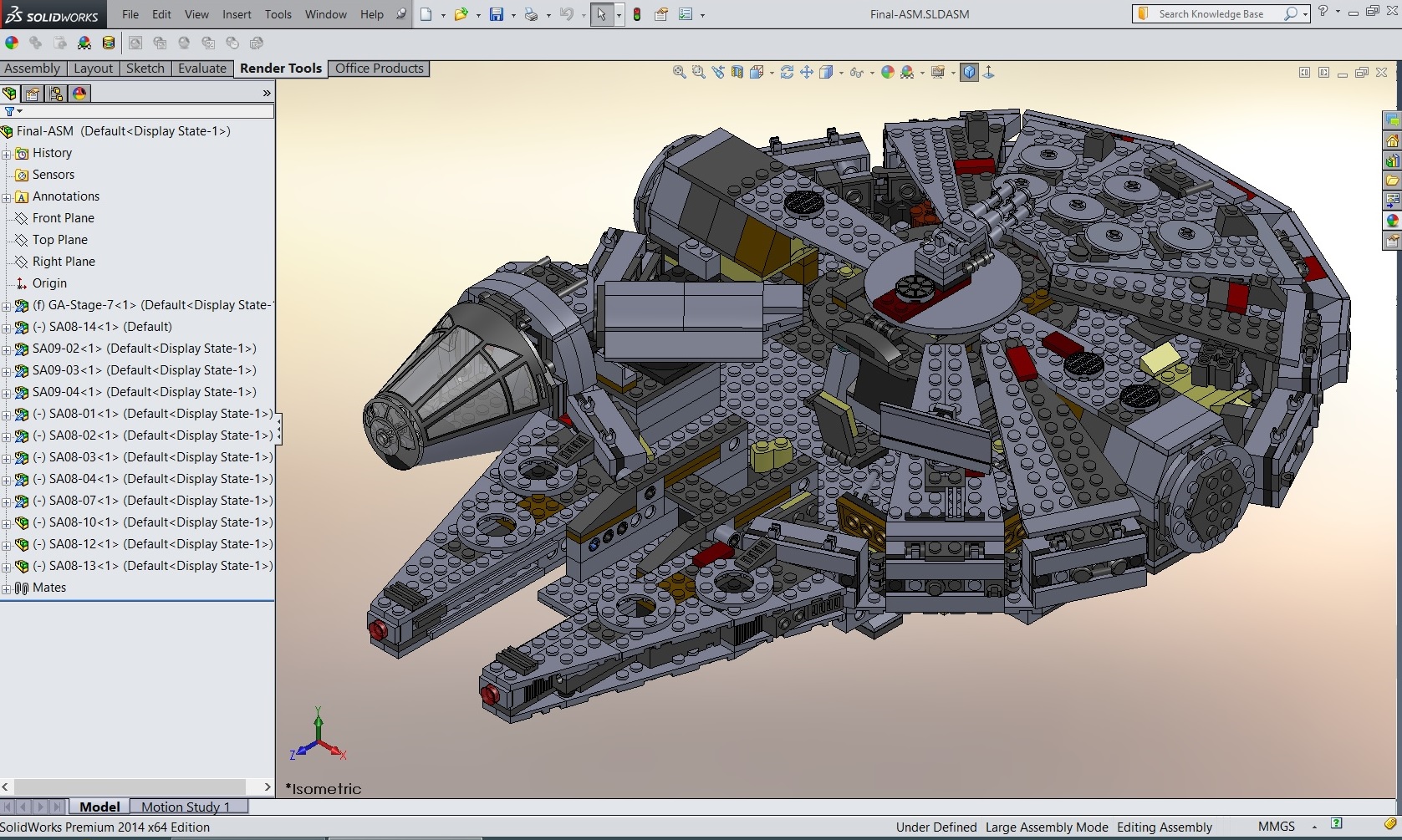Click the New document icon
This screenshot has width=1402, height=840.
tap(426, 14)
